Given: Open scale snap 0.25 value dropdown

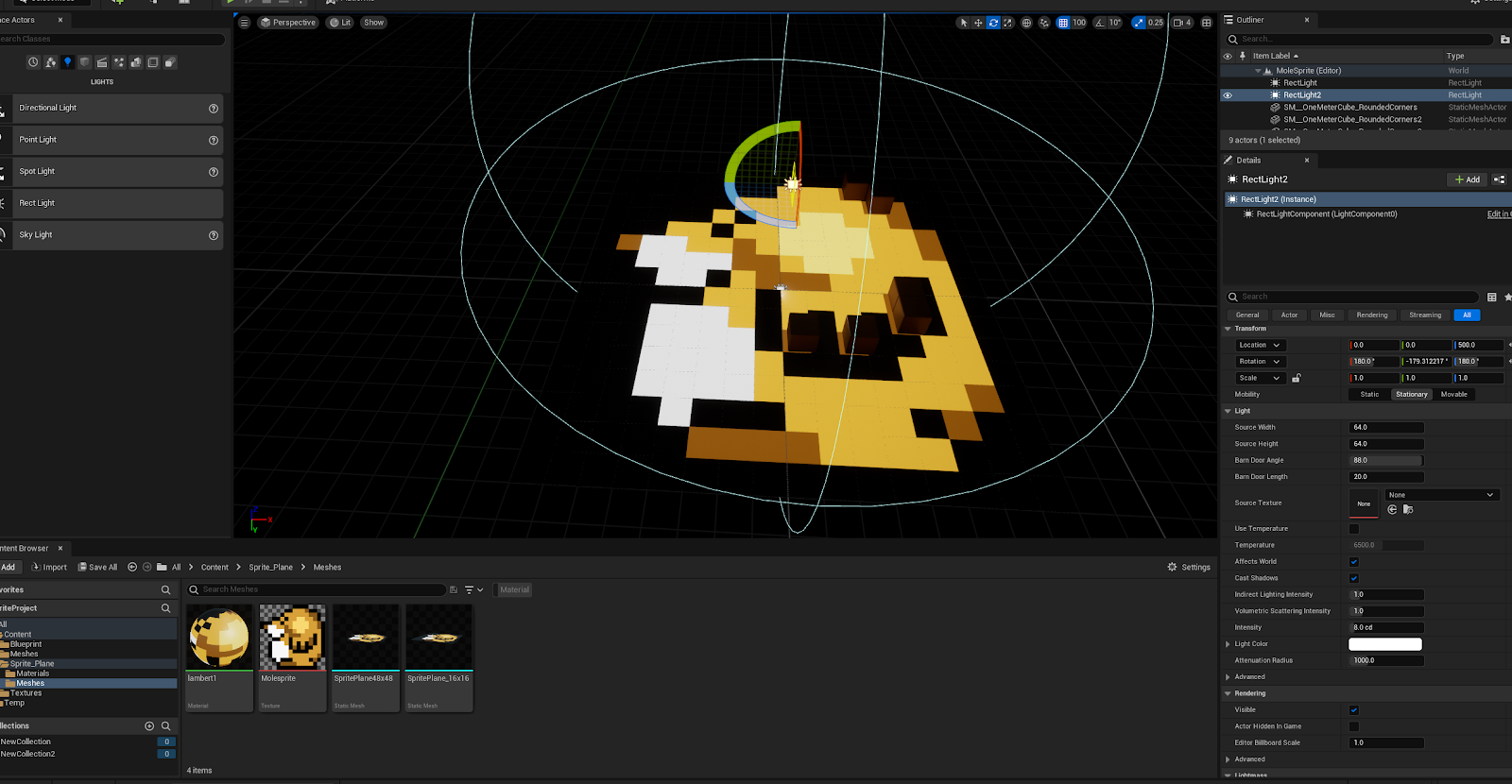Looking at the screenshot, I should pyautogui.click(x=1156, y=23).
